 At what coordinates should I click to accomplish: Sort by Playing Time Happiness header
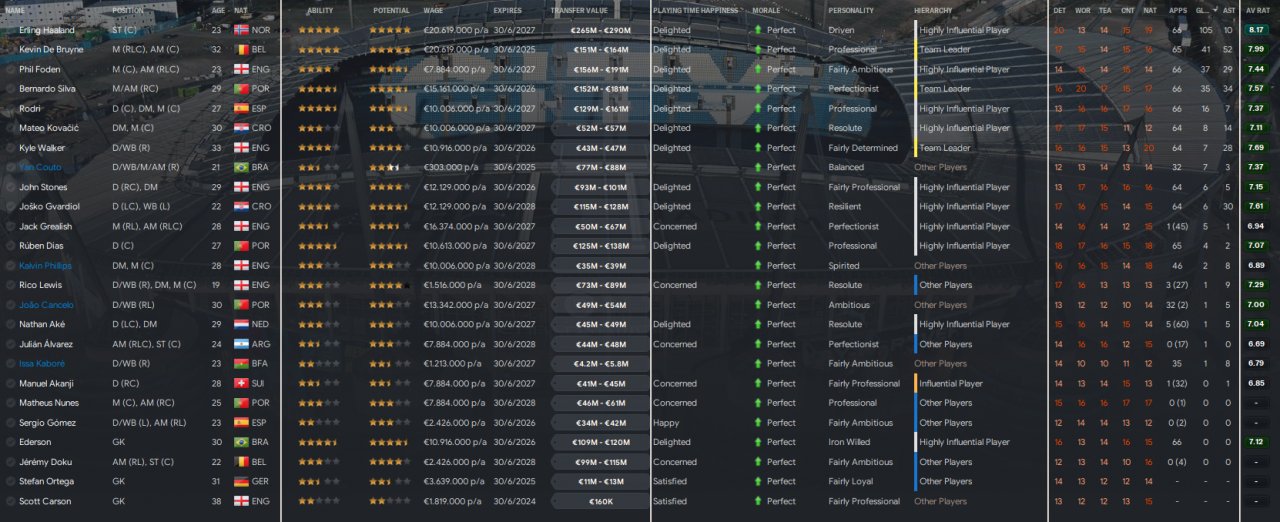coord(695,10)
